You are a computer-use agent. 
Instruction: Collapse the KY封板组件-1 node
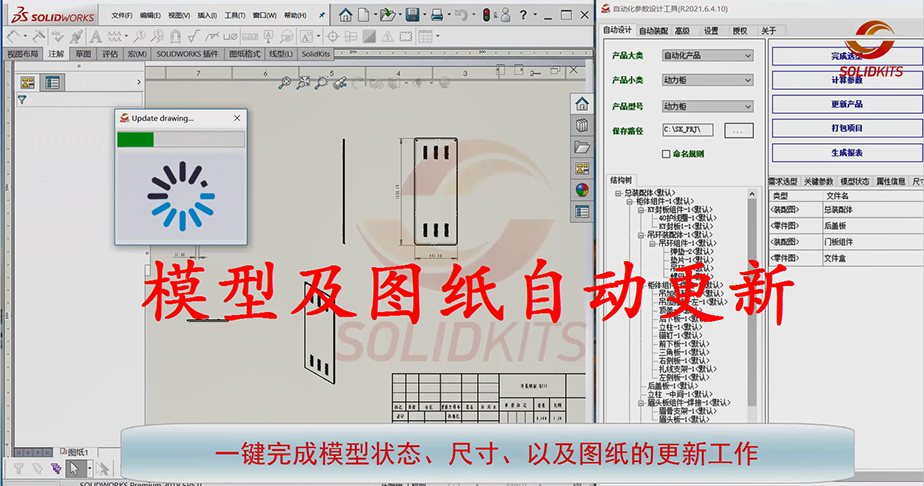click(x=641, y=210)
